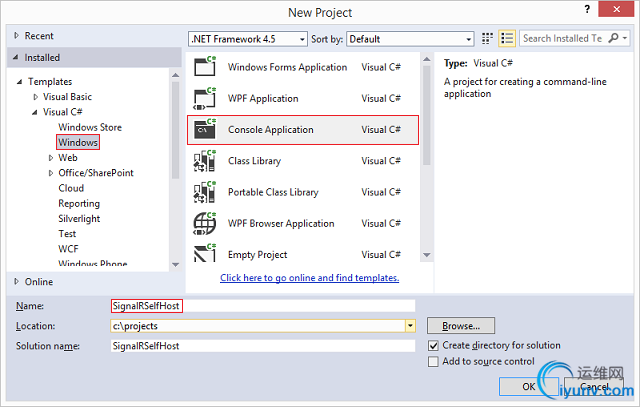Toggle Create directory for solution checkbox
640x407 pixels.
click(x=433, y=346)
